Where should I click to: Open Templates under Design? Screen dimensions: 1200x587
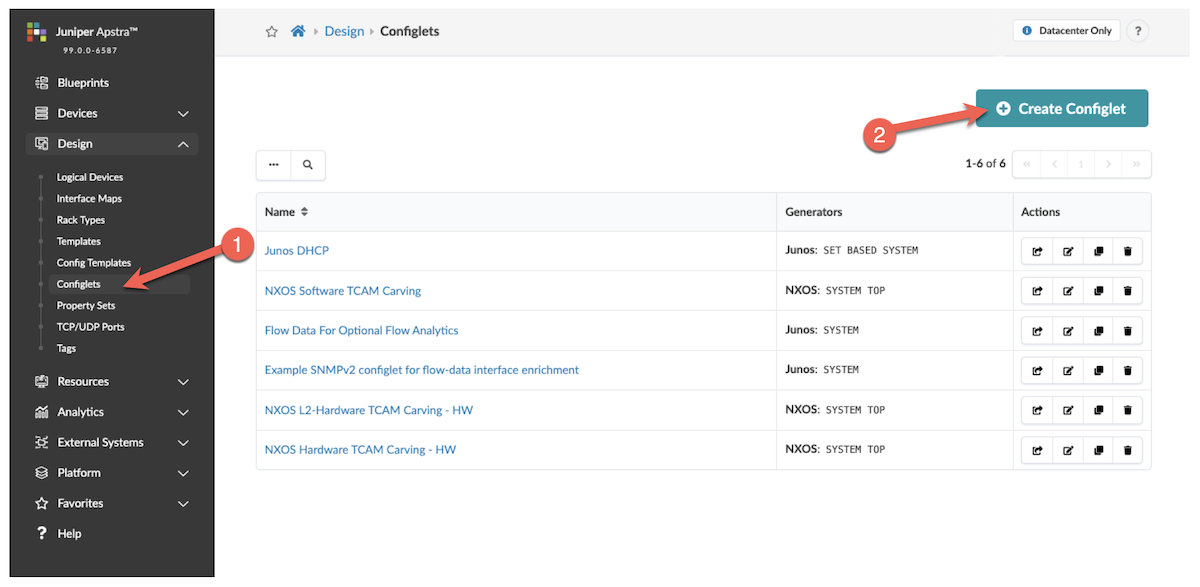tap(79, 242)
